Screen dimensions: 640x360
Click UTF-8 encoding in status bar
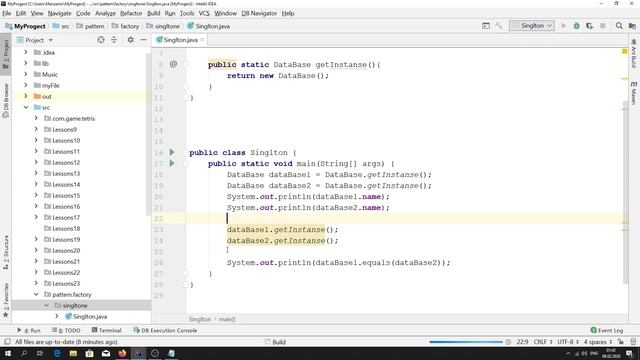[568, 342]
